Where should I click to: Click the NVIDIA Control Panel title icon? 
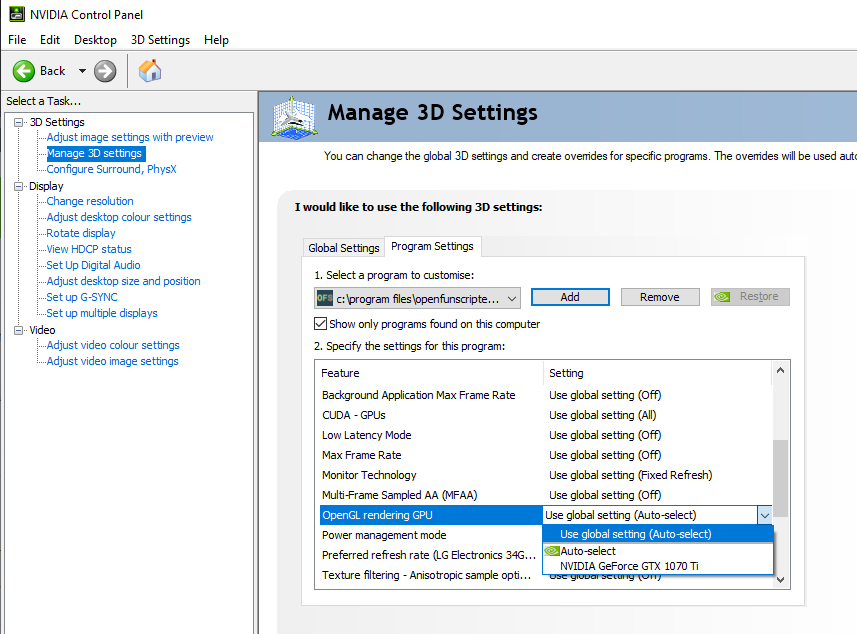click(x=16, y=14)
